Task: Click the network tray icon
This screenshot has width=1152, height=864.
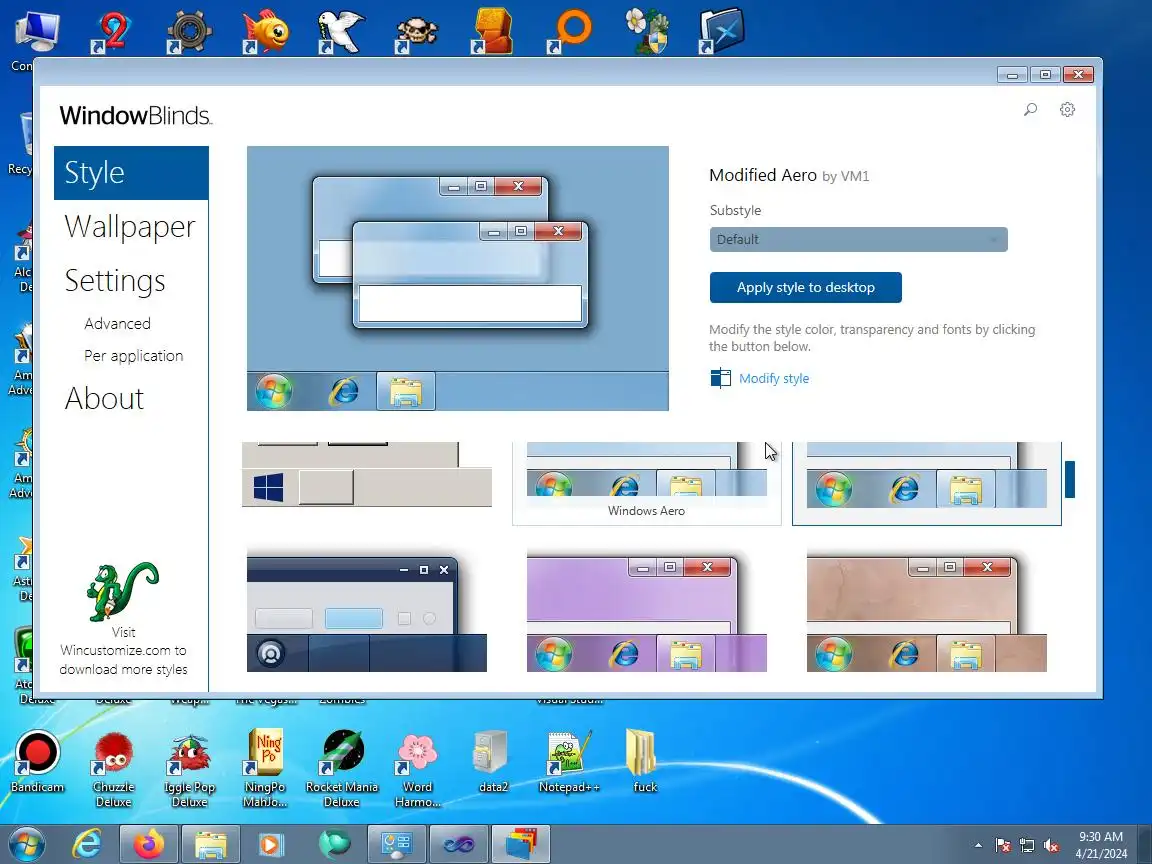Action: 1027,846
